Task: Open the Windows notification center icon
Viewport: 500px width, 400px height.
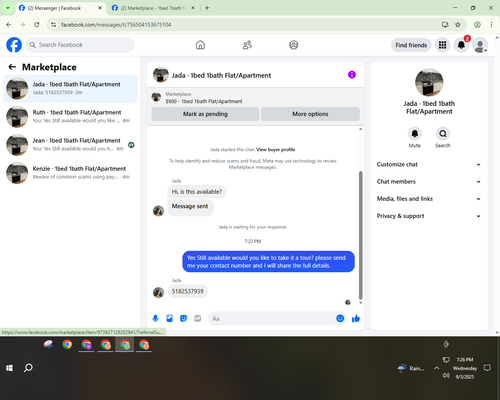Action: click(487, 368)
